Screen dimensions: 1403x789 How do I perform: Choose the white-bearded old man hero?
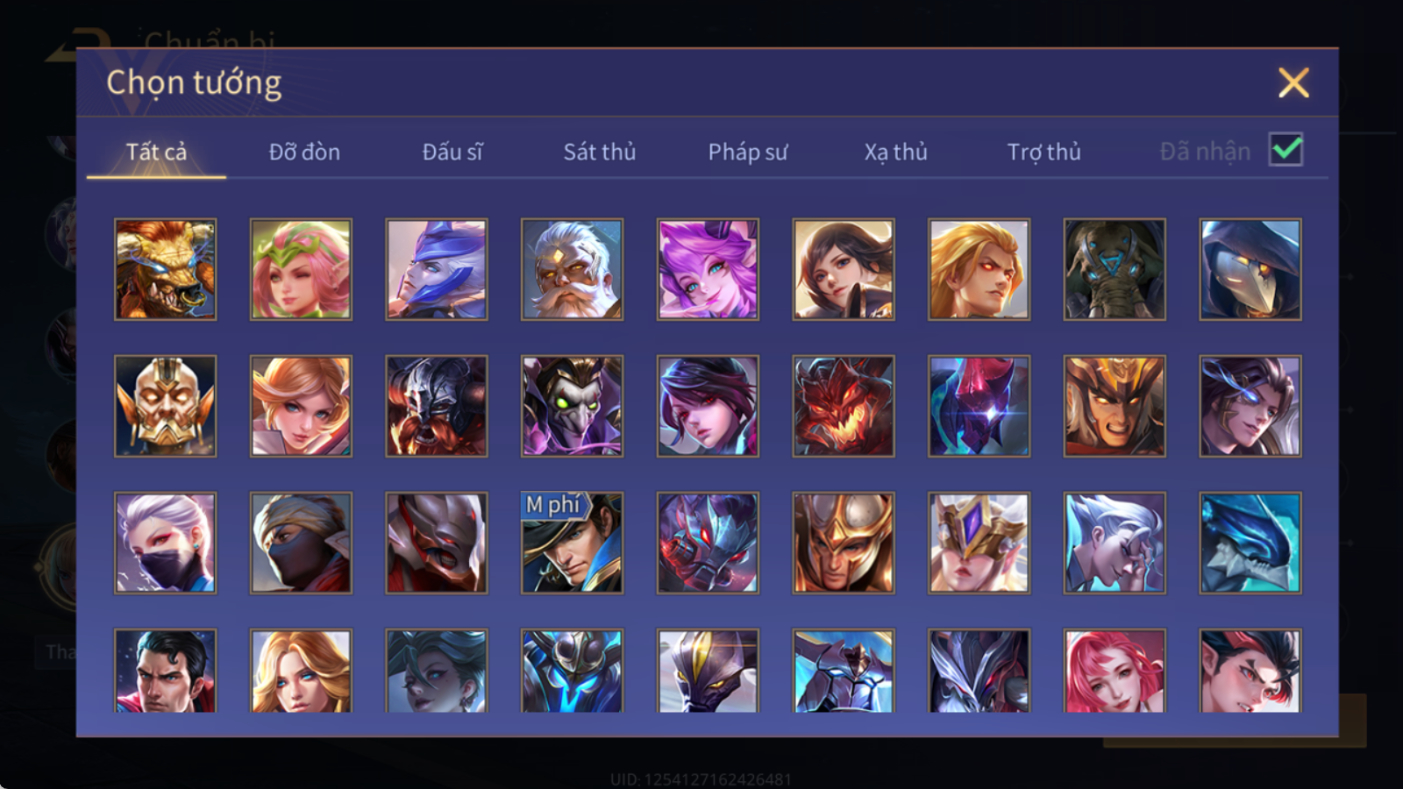pos(572,269)
